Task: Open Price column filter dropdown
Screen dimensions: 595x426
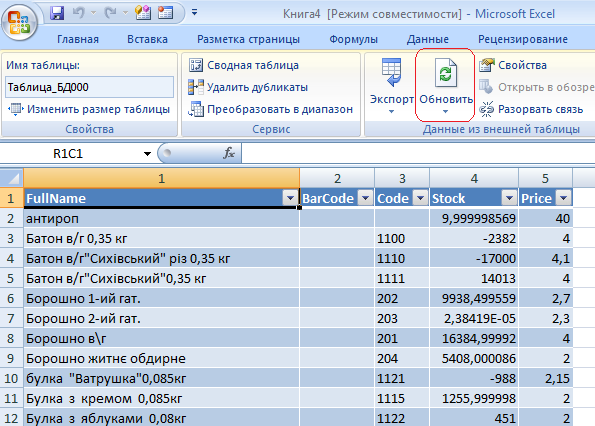Action: [x=564, y=198]
